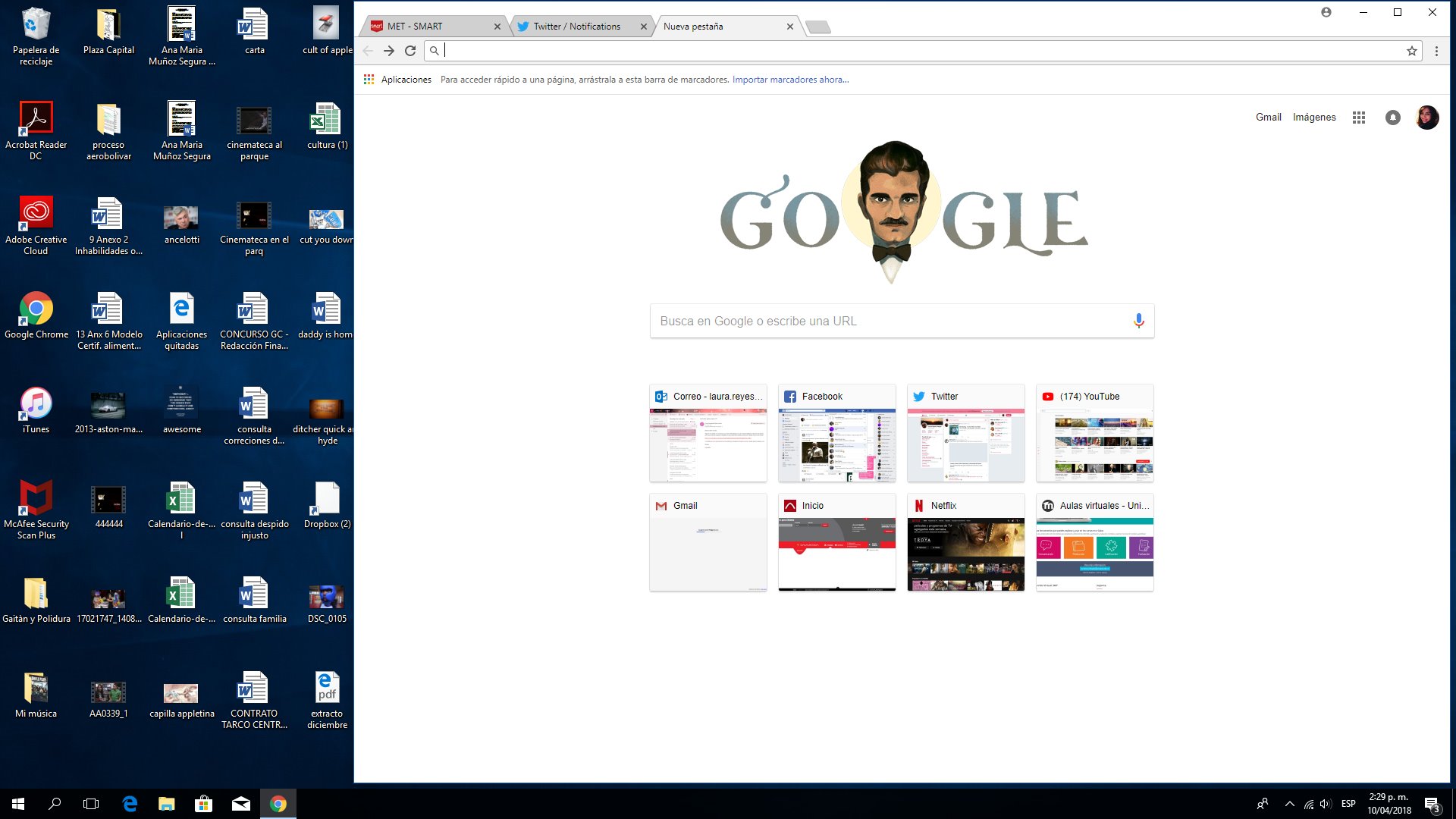Select the McAfee Security Scan Plus icon
Screen dimensions: 1456x819
click(x=36, y=510)
